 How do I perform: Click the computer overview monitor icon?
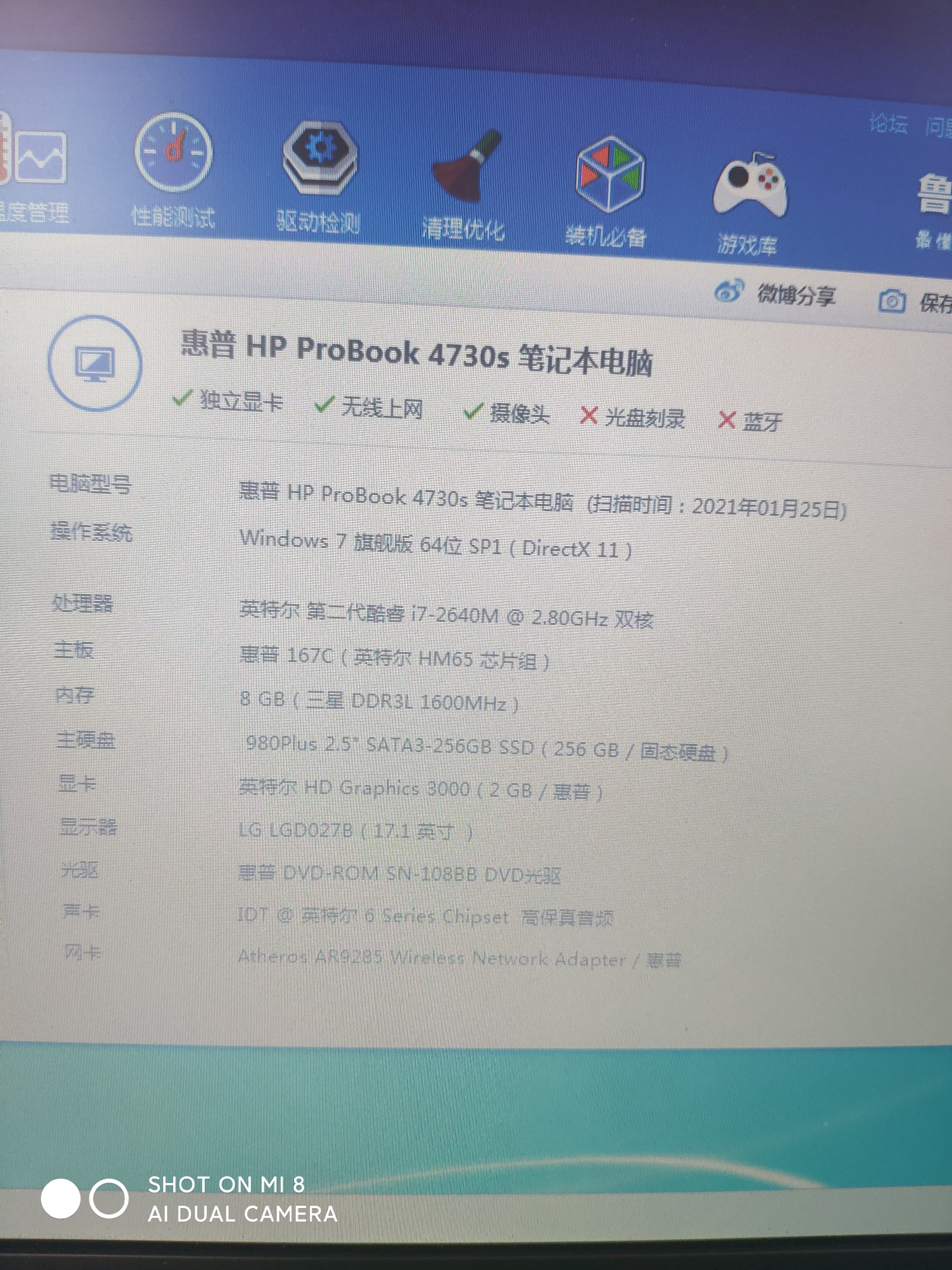[x=94, y=363]
